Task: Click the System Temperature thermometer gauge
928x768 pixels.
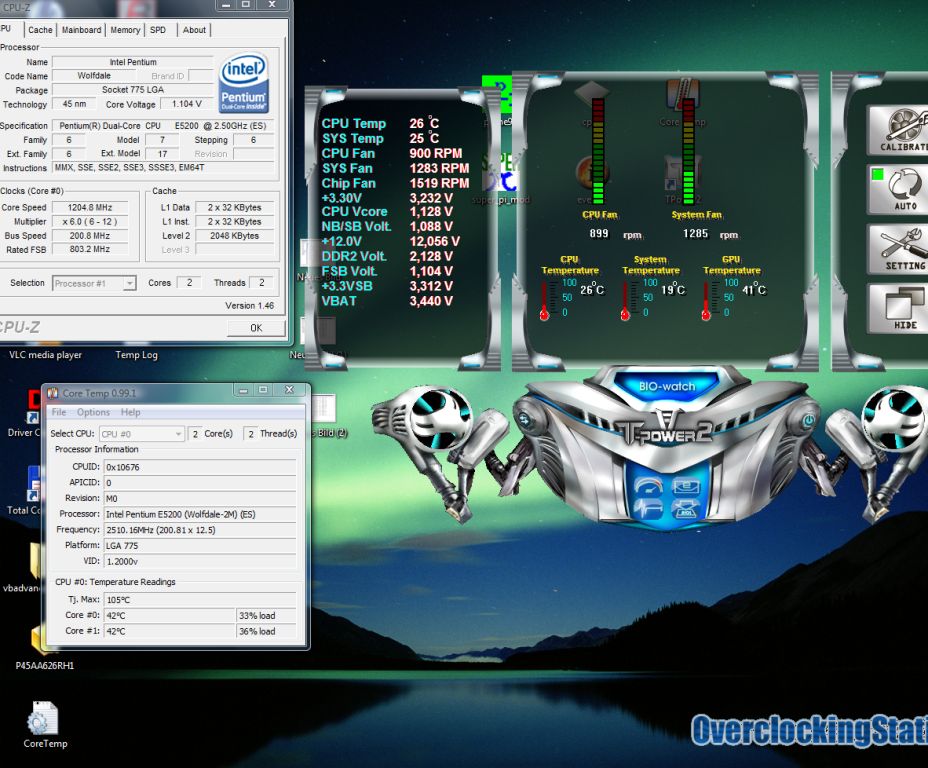Action: pos(625,301)
